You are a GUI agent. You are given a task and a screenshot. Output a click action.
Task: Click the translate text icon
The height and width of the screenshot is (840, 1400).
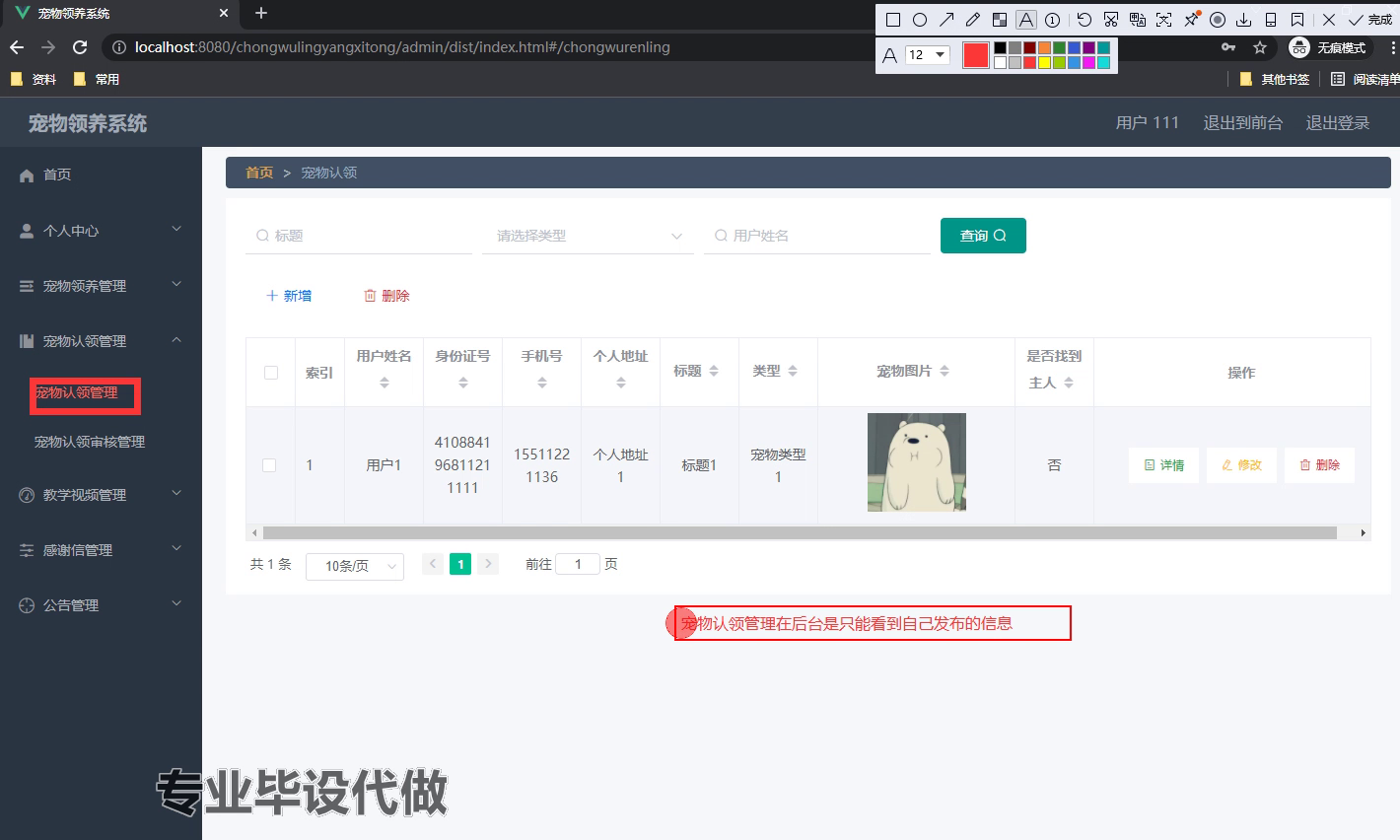pyautogui.click(x=1138, y=20)
